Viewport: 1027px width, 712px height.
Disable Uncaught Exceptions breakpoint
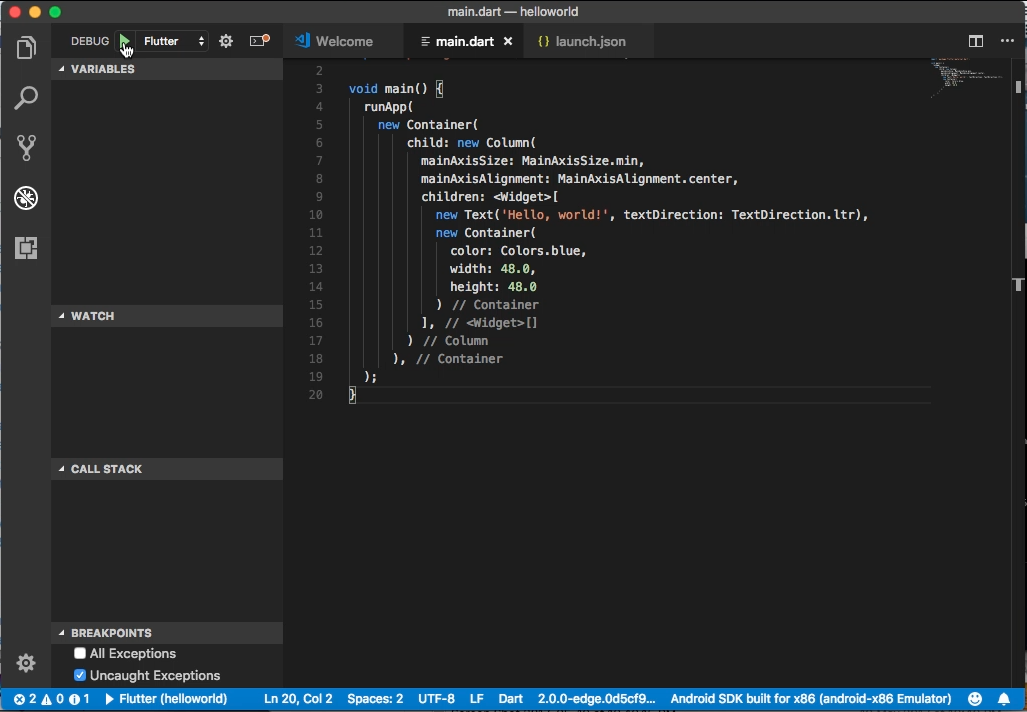point(80,675)
